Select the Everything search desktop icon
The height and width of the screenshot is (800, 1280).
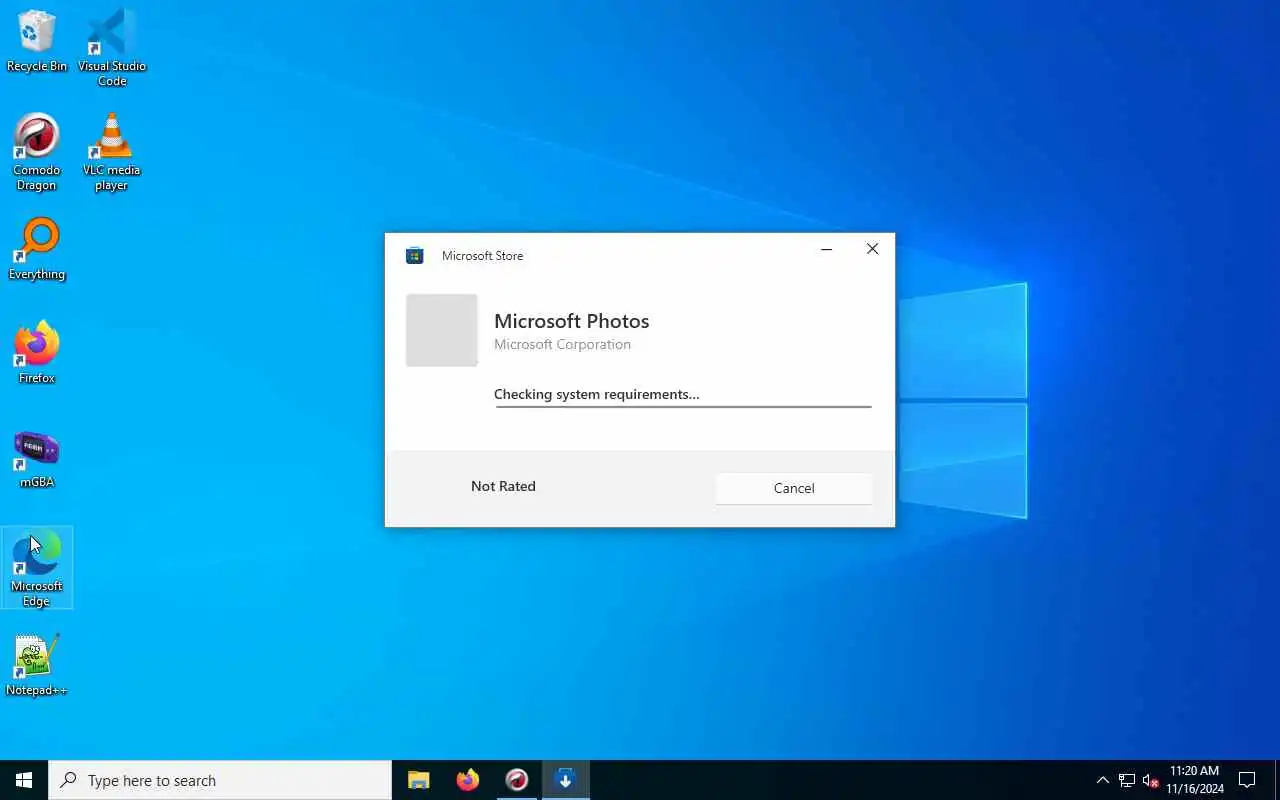(37, 249)
